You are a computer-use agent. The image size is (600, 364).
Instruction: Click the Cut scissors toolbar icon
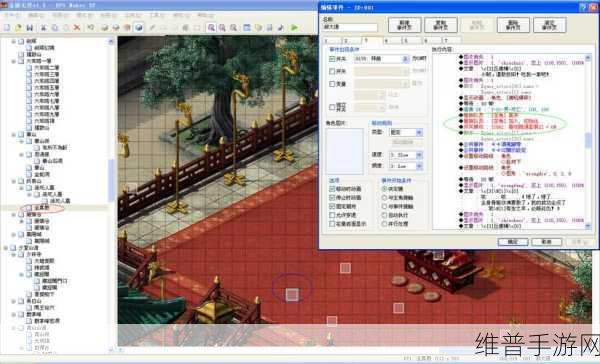click(44, 28)
